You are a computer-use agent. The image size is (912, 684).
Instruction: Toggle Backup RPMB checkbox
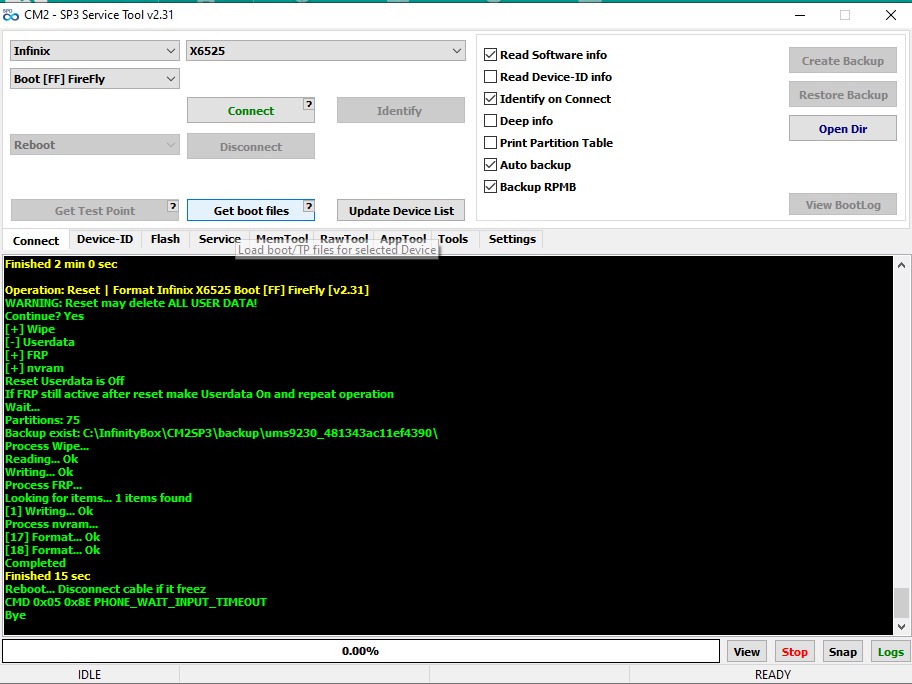click(x=490, y=187)
